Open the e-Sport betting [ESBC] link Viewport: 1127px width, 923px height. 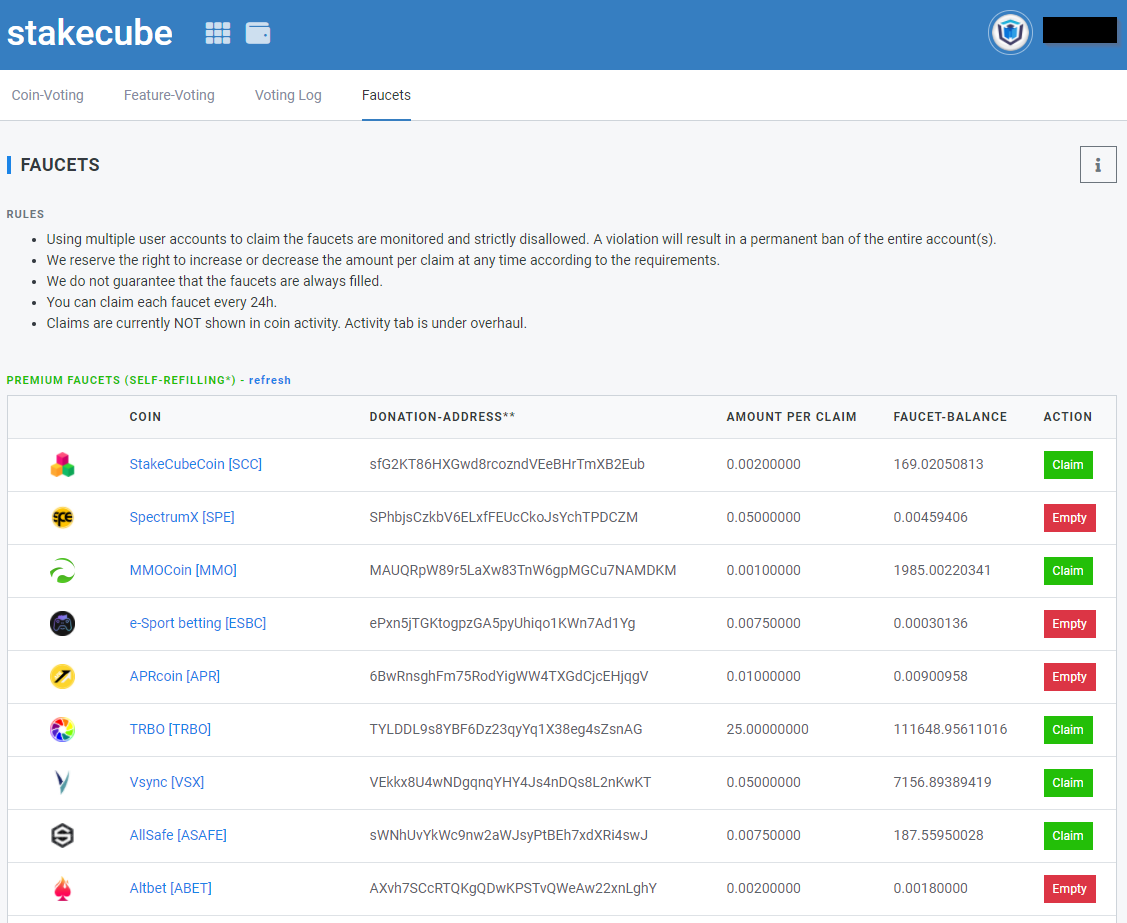198,623
